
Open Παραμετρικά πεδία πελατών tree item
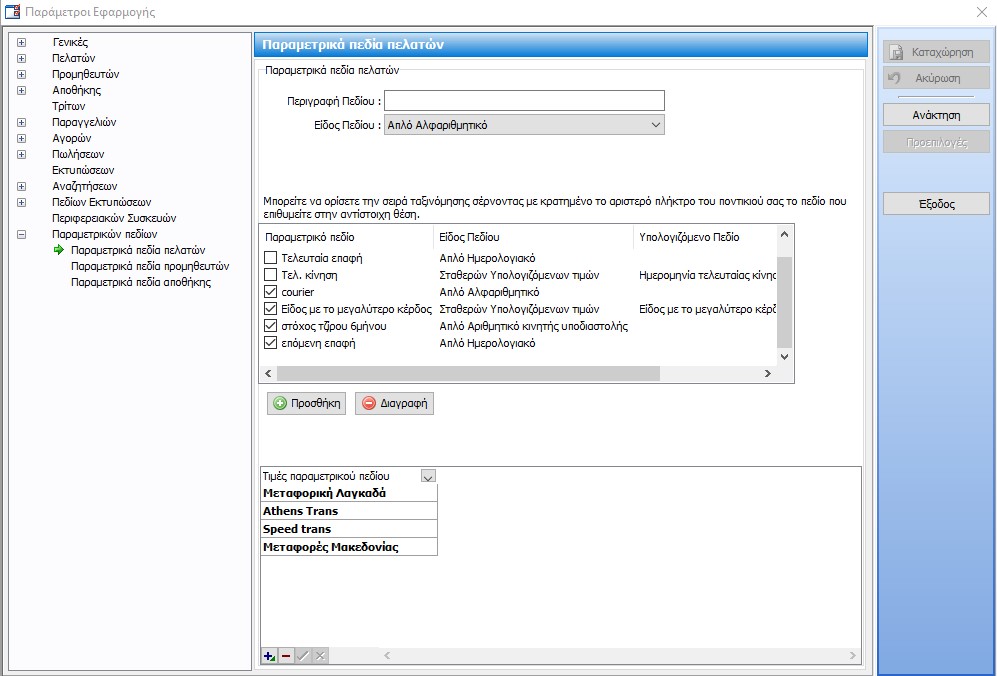[x=138, y=250]
